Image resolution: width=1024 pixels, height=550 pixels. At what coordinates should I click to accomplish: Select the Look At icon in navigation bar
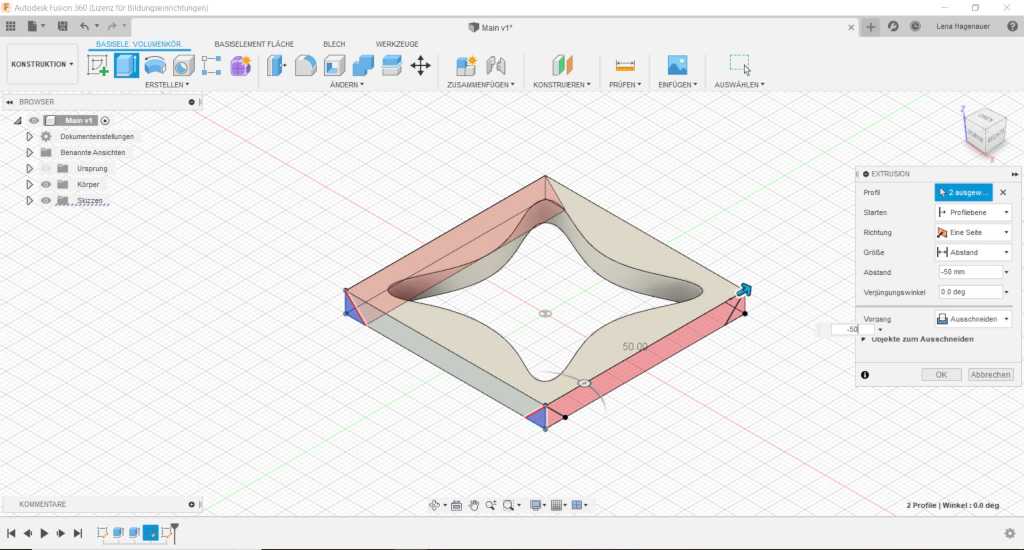tap(456, 505)
